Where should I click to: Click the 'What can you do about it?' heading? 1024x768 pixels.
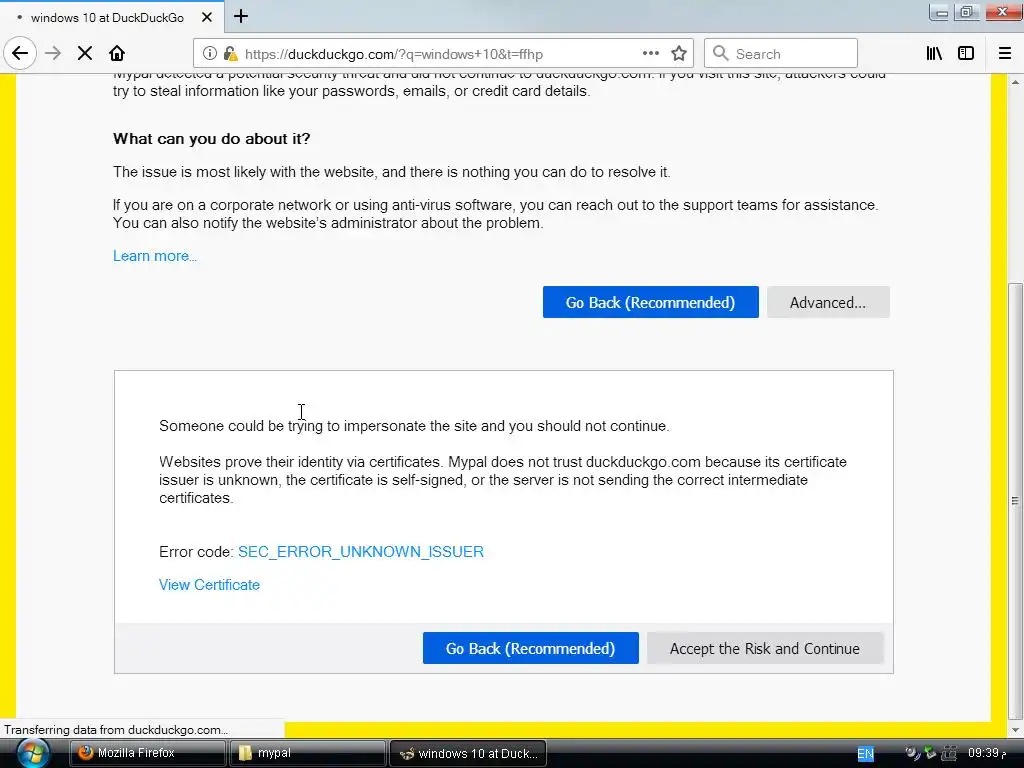click(212, 139)
